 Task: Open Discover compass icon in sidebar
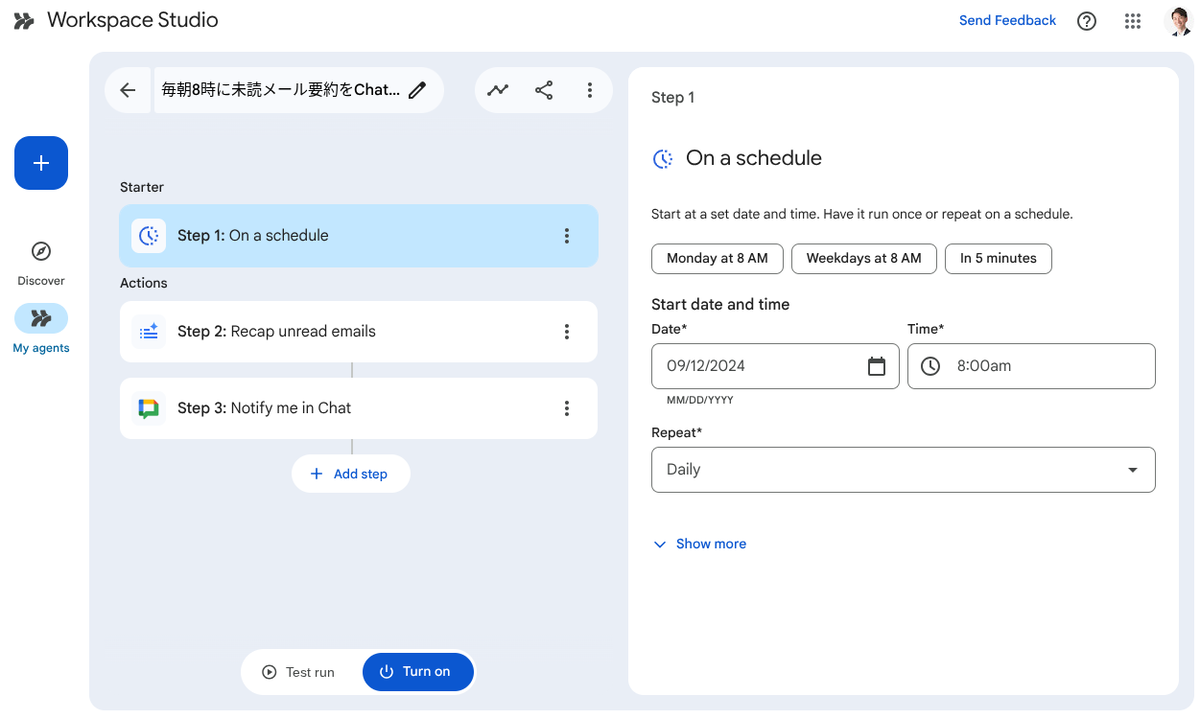coord(41,251)
